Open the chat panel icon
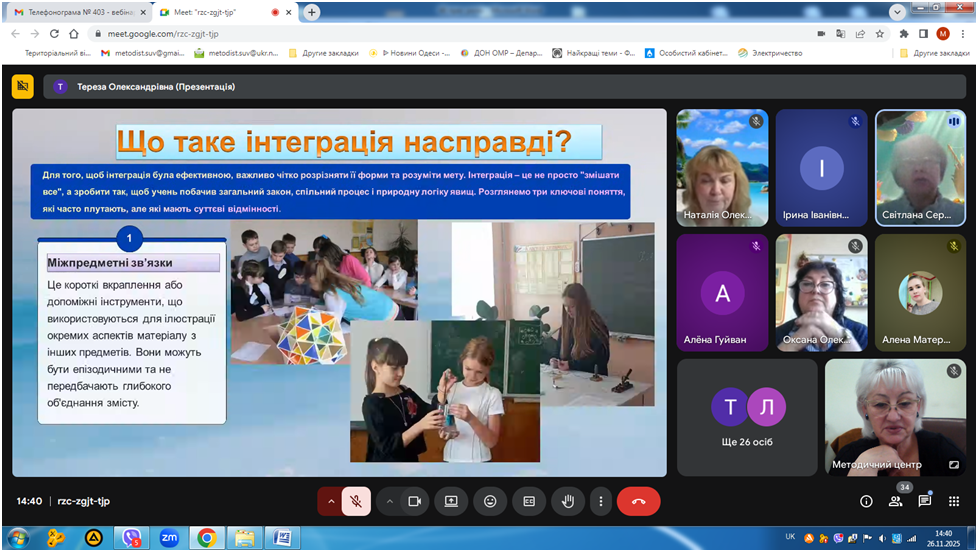The width and height of the screenshot is (978, 552). click(925, 501)
